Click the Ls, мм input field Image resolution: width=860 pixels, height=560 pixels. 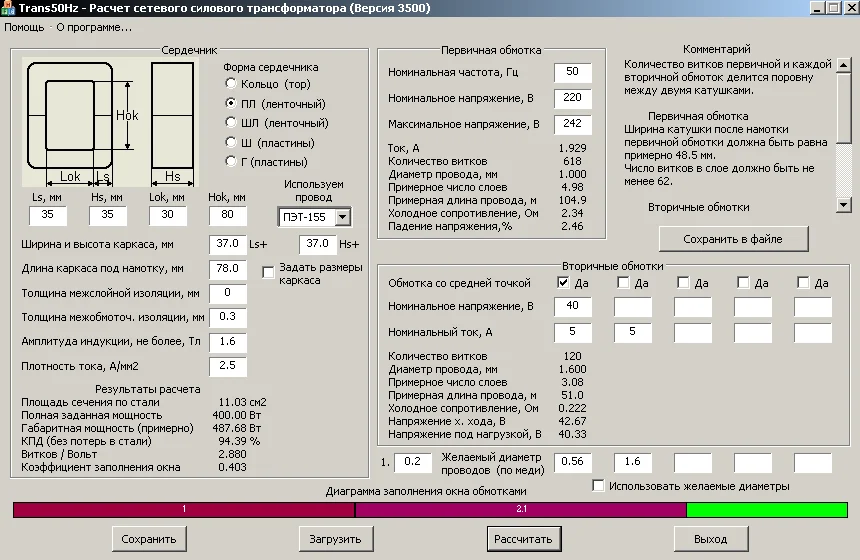(x=48, y=215)
